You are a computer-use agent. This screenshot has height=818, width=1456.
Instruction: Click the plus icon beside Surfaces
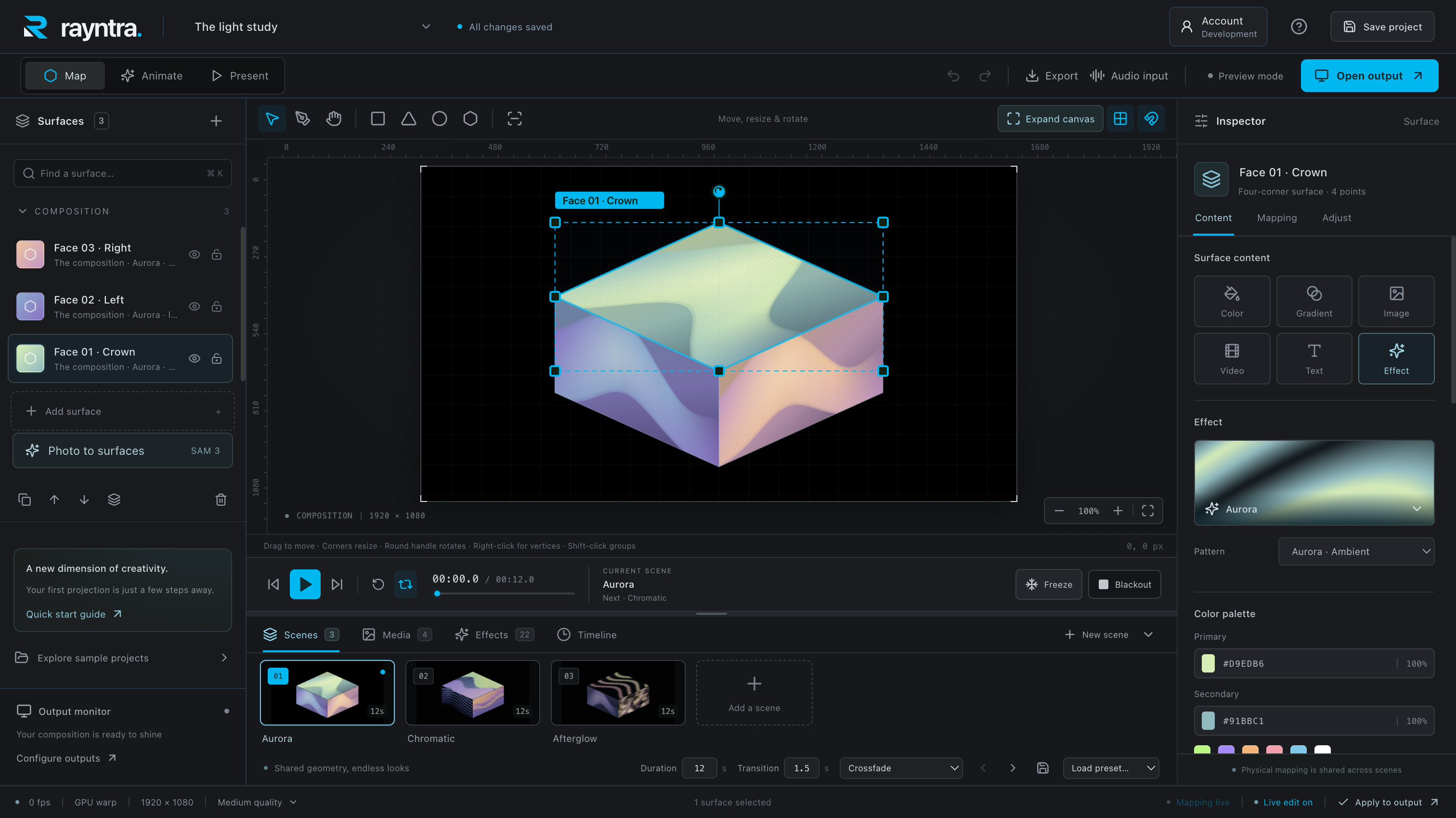pyautogui.click(x=216, y=121)
